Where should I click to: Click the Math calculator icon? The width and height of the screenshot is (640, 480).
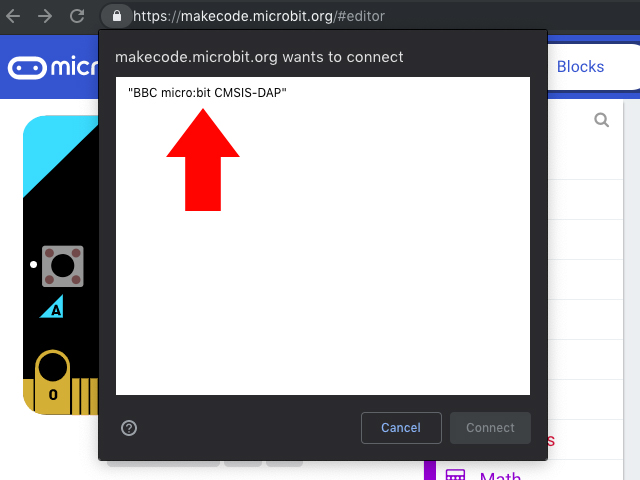(x=455, y=475)
